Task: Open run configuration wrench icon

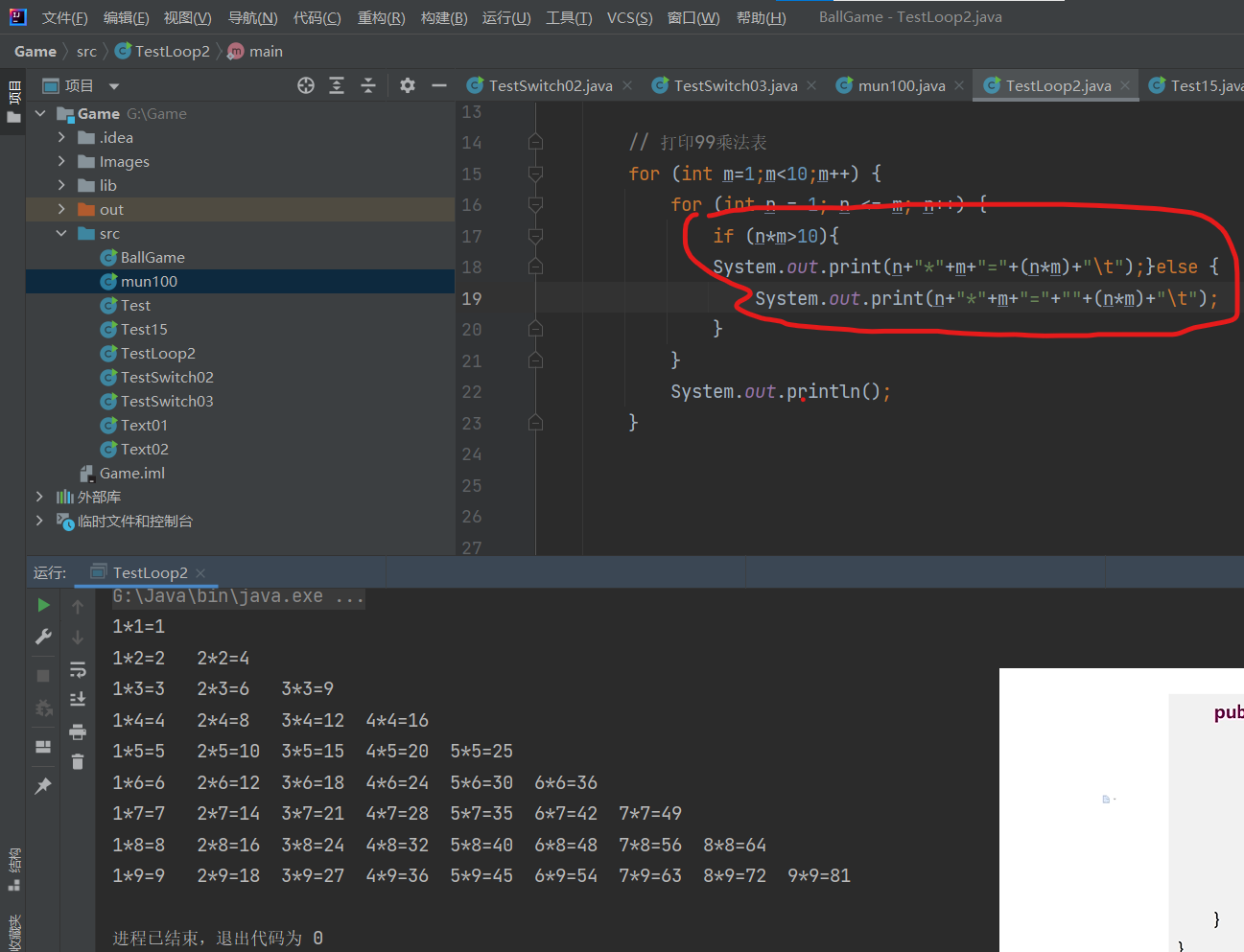Action: tap(43, 637)
